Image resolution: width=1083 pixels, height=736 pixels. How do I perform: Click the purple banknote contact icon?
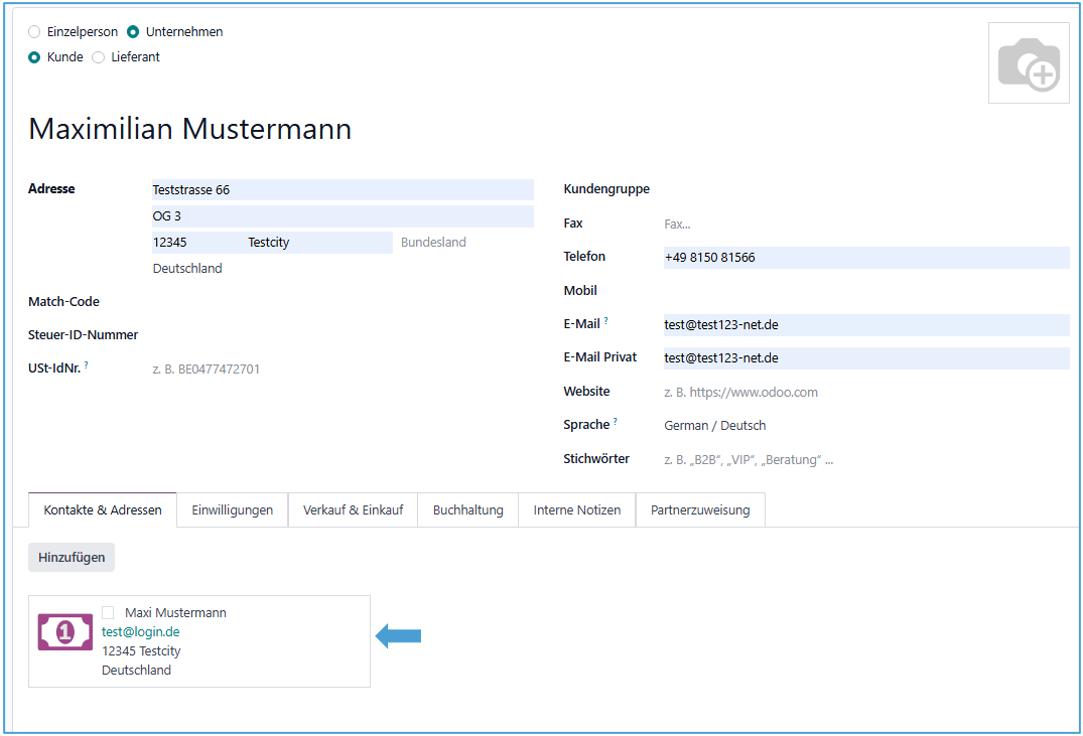66,633
